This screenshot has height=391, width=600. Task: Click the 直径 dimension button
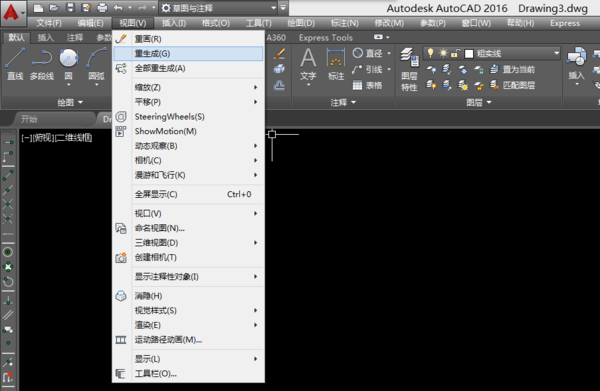point(368,53)
